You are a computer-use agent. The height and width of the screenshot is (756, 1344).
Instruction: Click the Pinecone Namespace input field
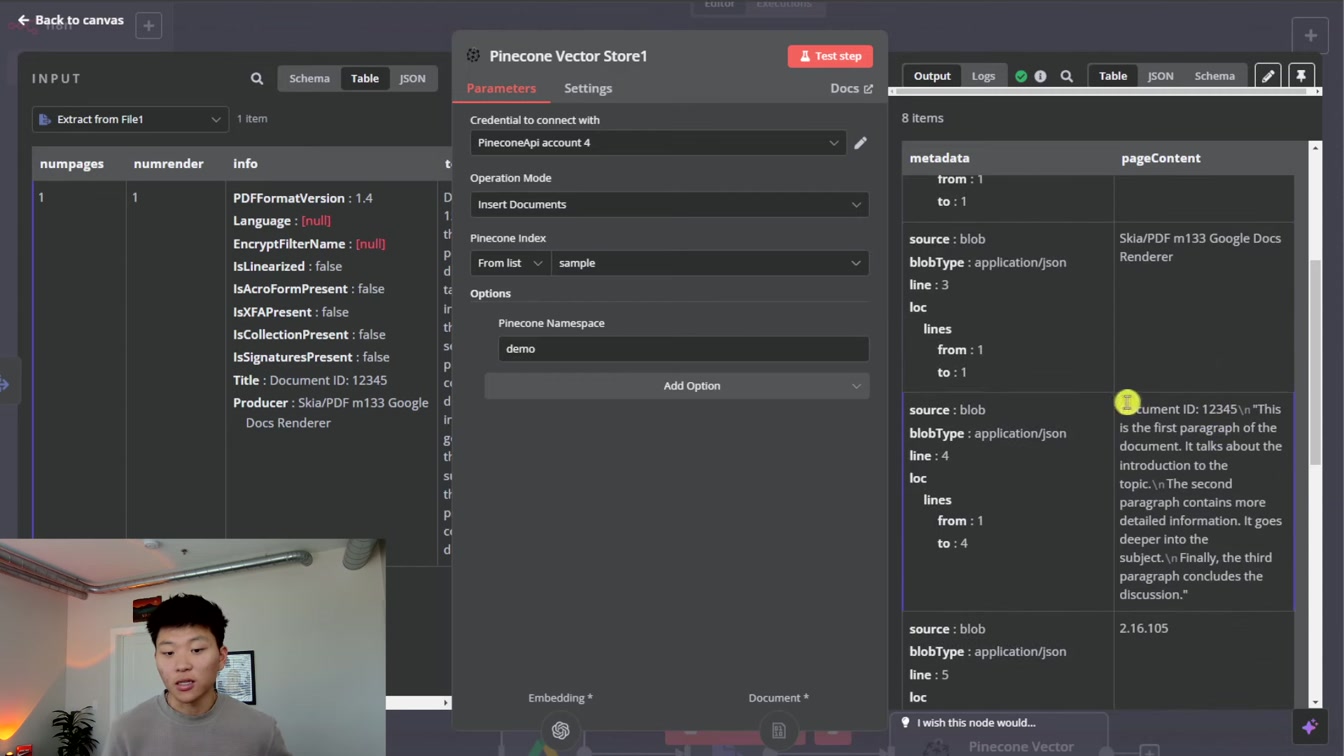(x=683, y=349)
